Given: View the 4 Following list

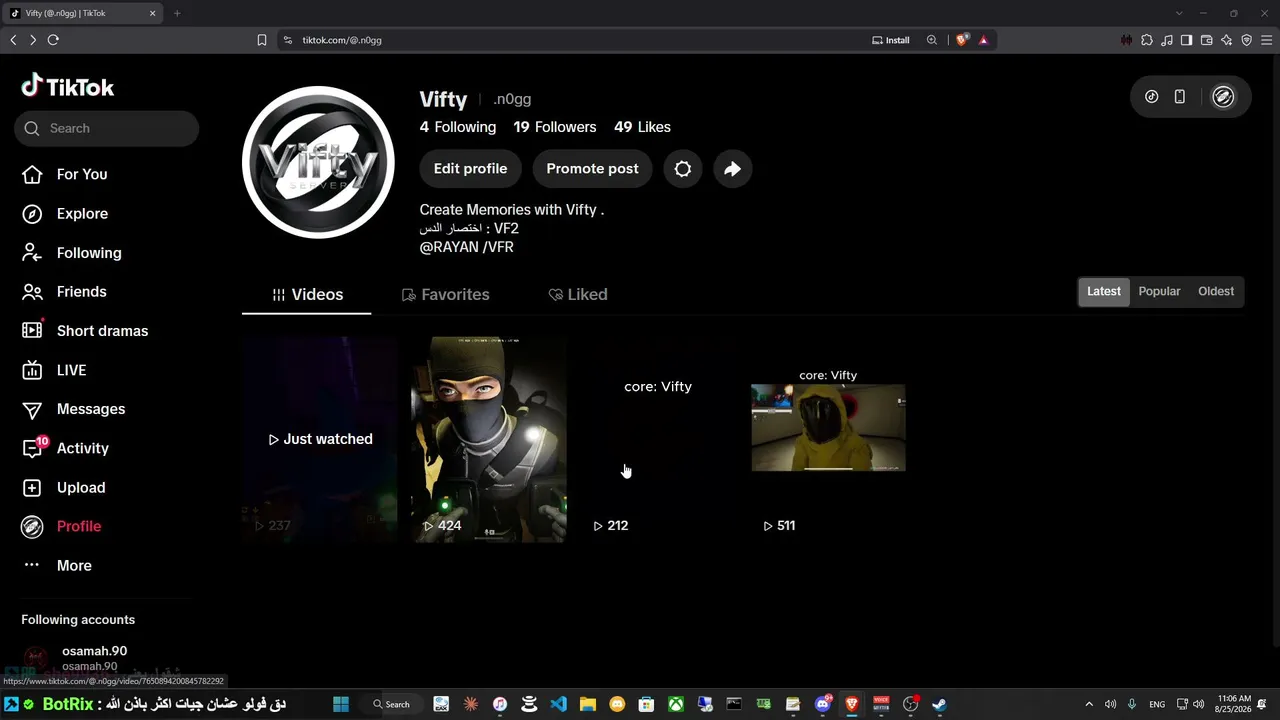Looking at the screenshot, I should click(458, 127).
